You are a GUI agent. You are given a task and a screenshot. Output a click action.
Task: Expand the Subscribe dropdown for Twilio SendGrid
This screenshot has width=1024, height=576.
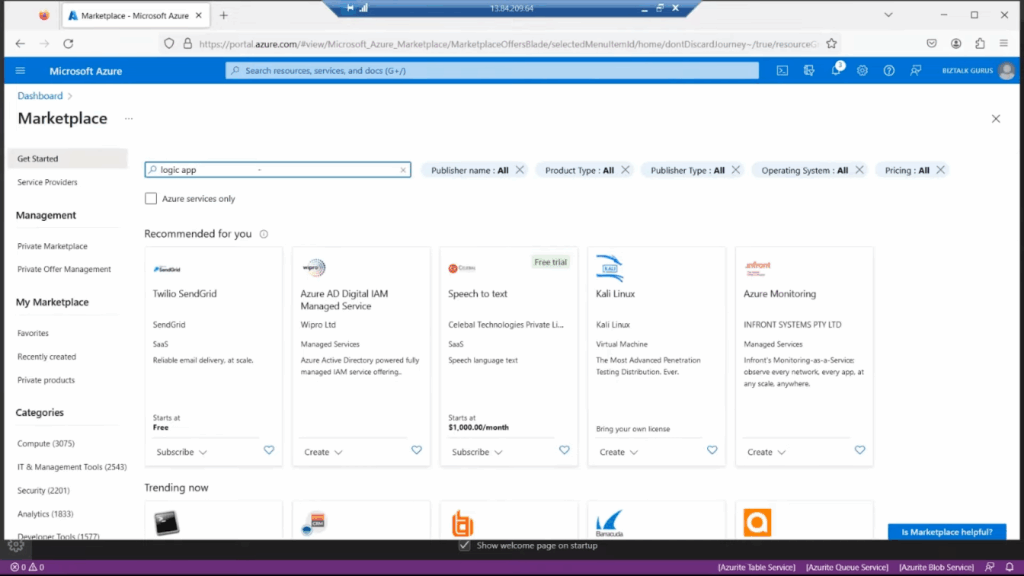(182, 452)
